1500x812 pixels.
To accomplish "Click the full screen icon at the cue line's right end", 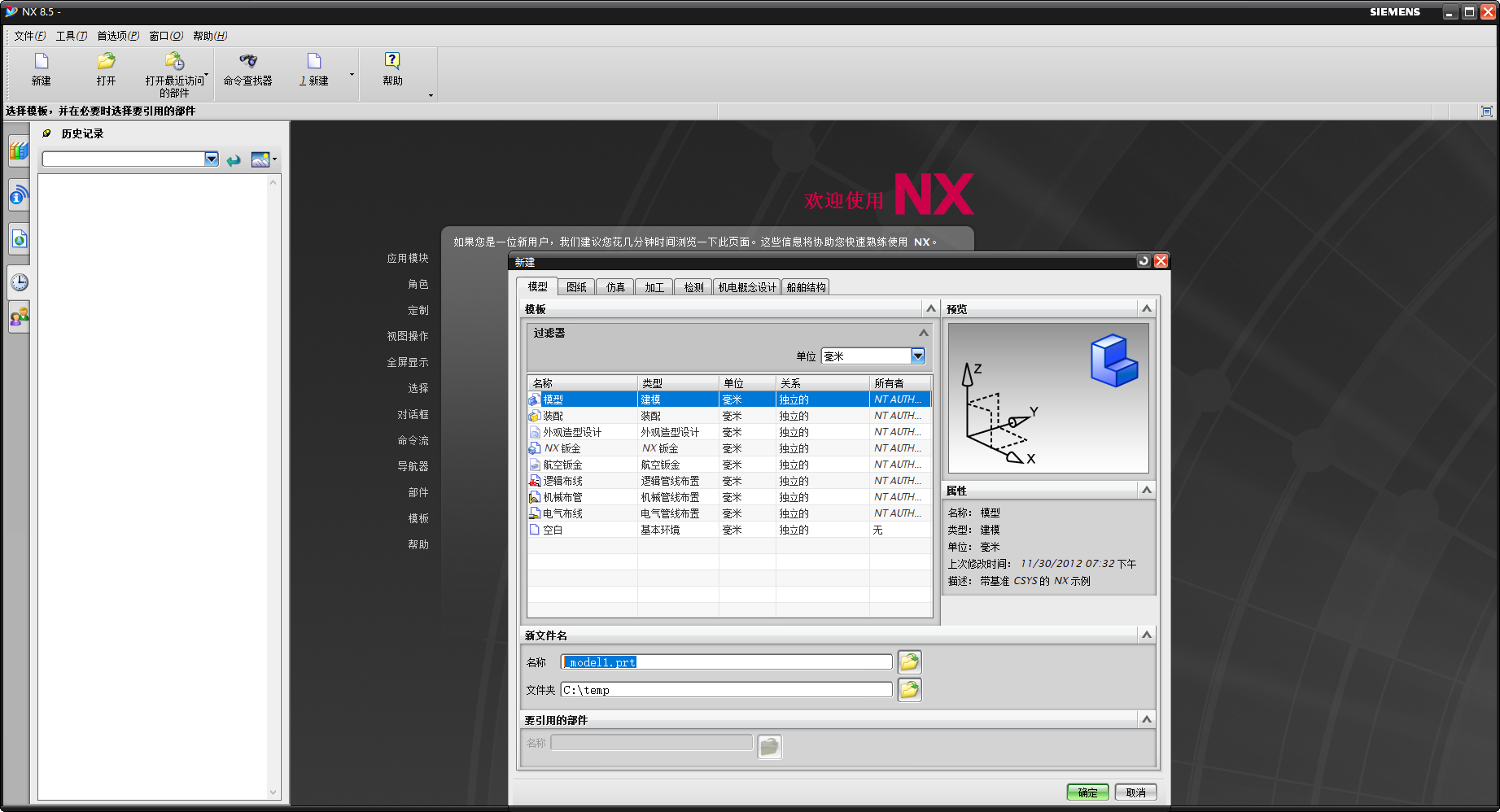I will (x=1487, y=111).
